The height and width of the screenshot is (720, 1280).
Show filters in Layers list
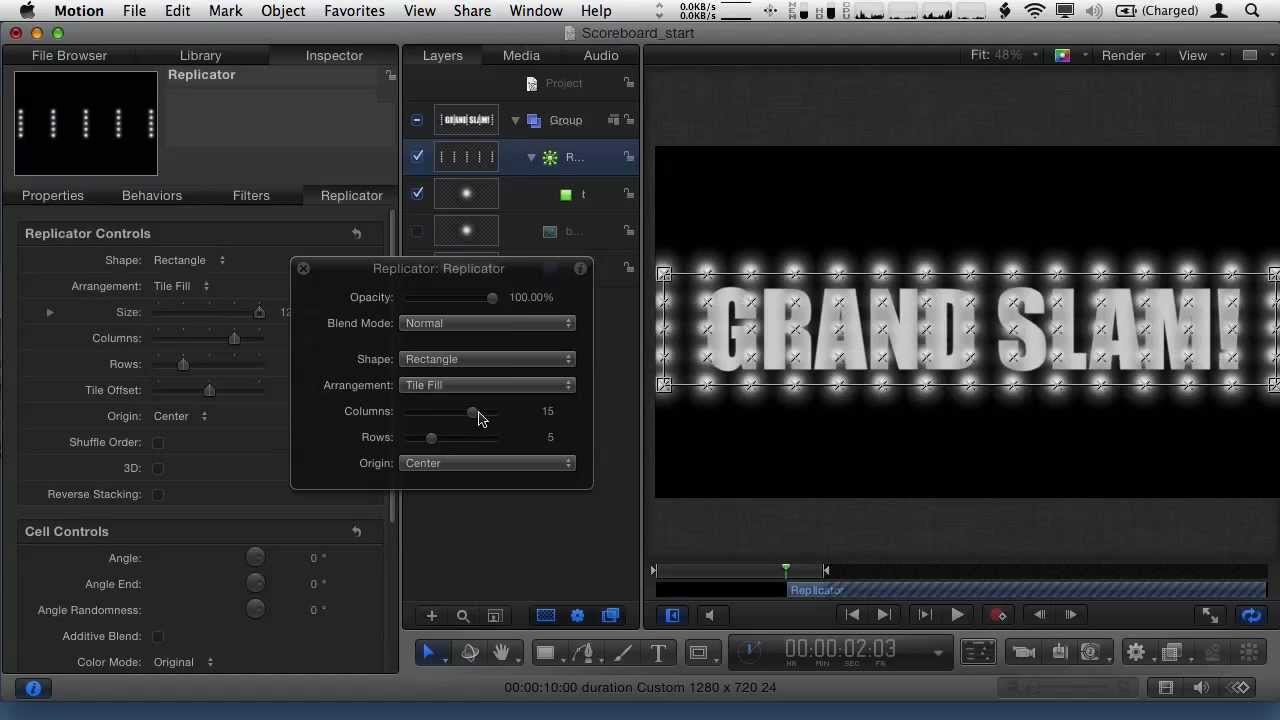pyautogui.click(x=610, y=616)
